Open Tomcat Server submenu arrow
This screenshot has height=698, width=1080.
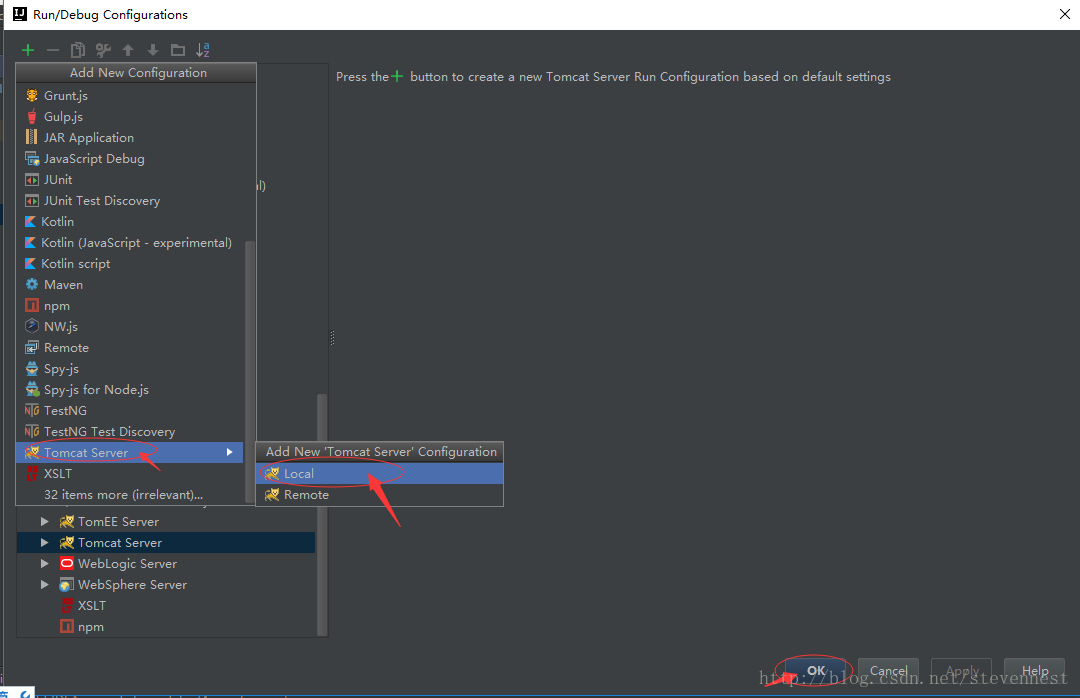(x=229, y=452)
